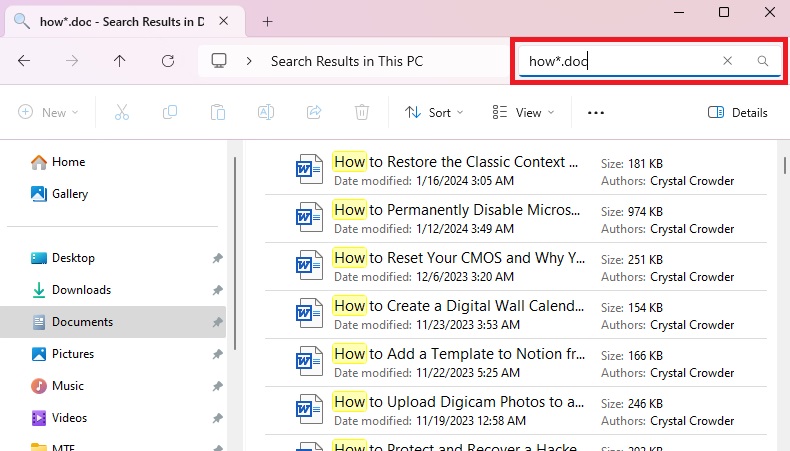
Task: Select 'How to Create a Digital Wall Calend...' file
Action: (516, 314)
